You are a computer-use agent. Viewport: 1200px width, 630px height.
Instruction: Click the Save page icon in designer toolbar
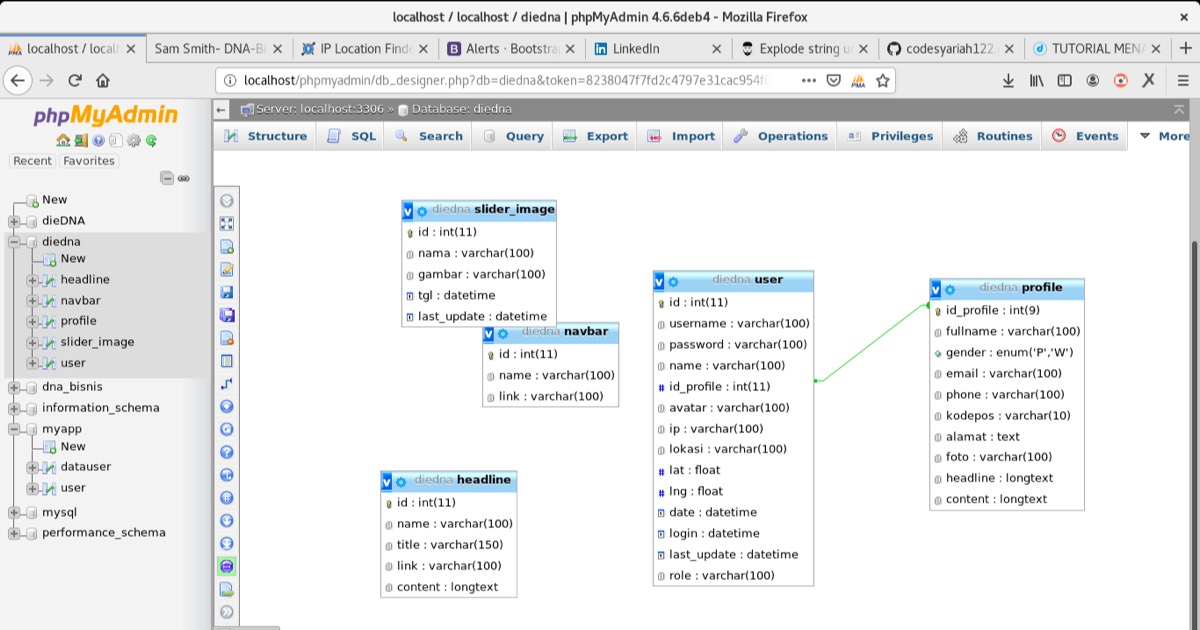227,292
